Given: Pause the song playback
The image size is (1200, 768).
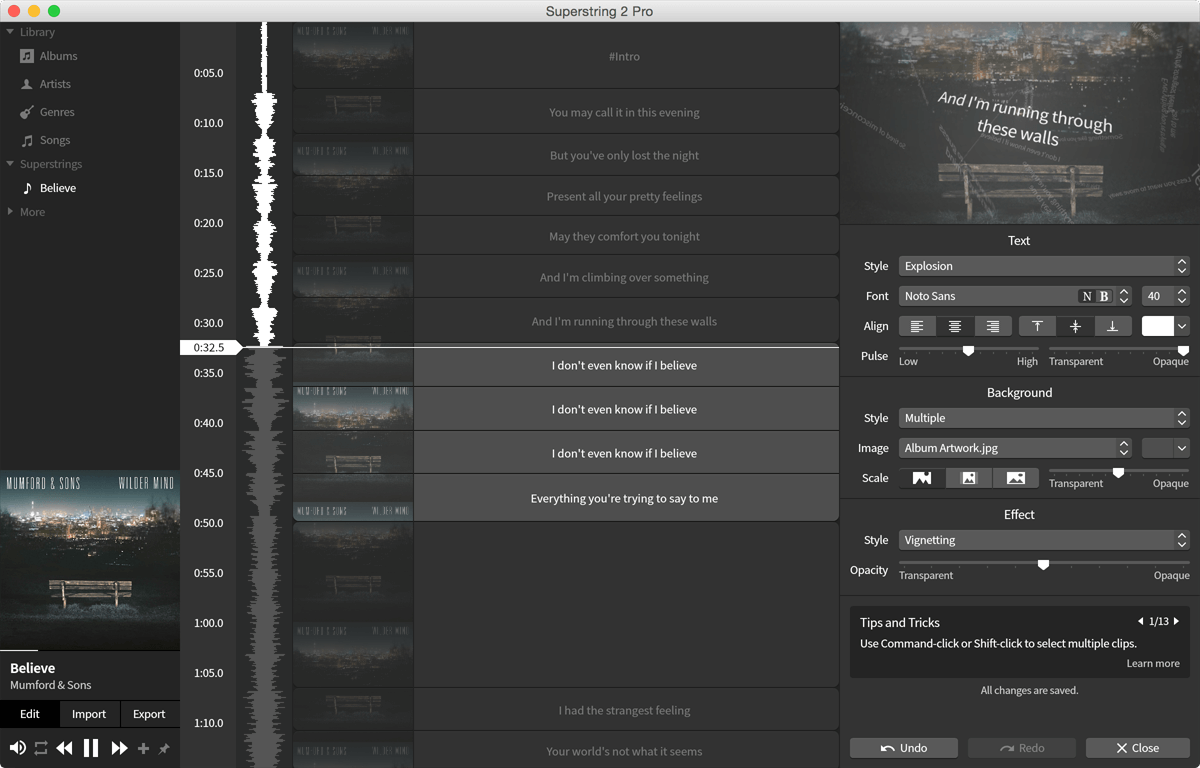Looking at the screenshot, I should (91, 748).
